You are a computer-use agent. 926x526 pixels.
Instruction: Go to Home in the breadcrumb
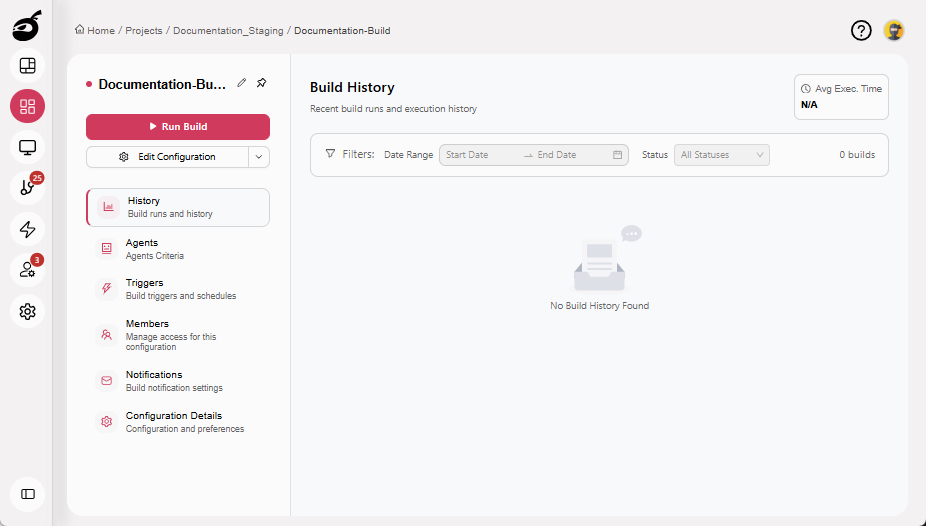[101, 31]
